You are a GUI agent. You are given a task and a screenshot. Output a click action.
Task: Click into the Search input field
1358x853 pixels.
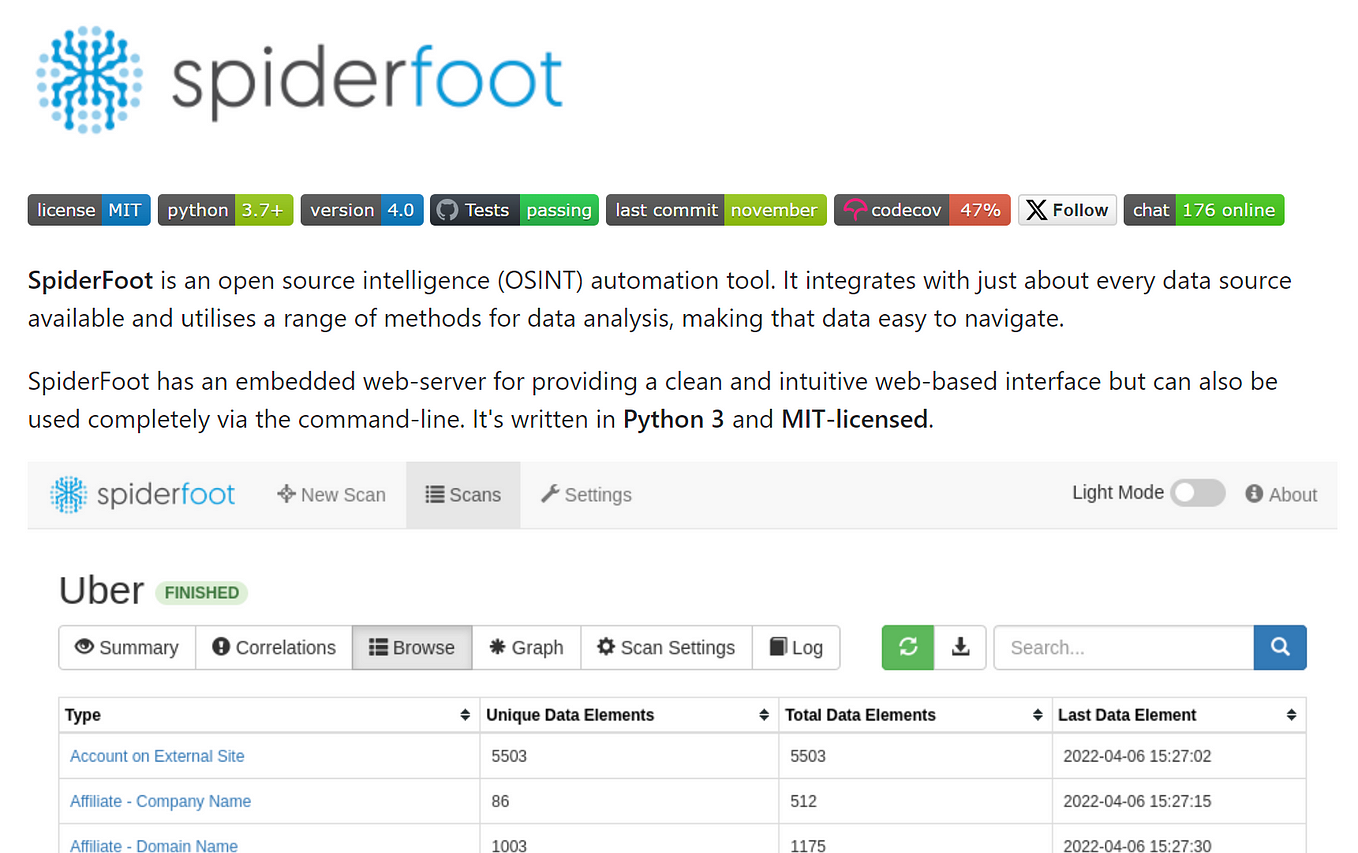[1123, 647]
